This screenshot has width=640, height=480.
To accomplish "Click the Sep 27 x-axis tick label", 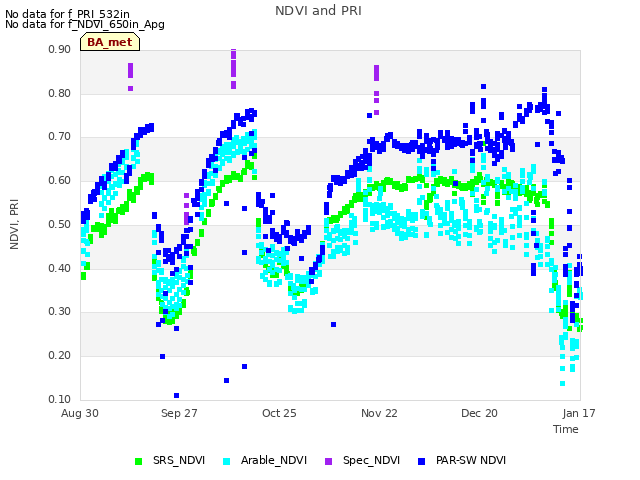I will [x=179, y=413].
